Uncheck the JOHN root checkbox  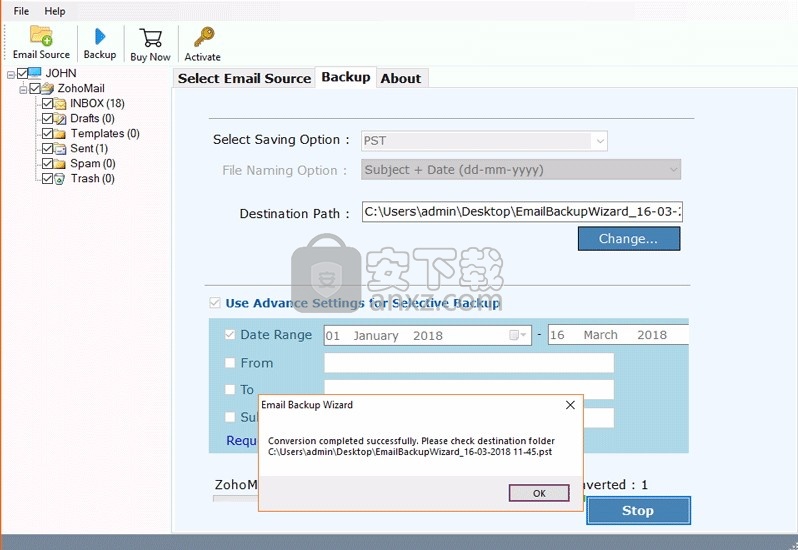point(22,73)
